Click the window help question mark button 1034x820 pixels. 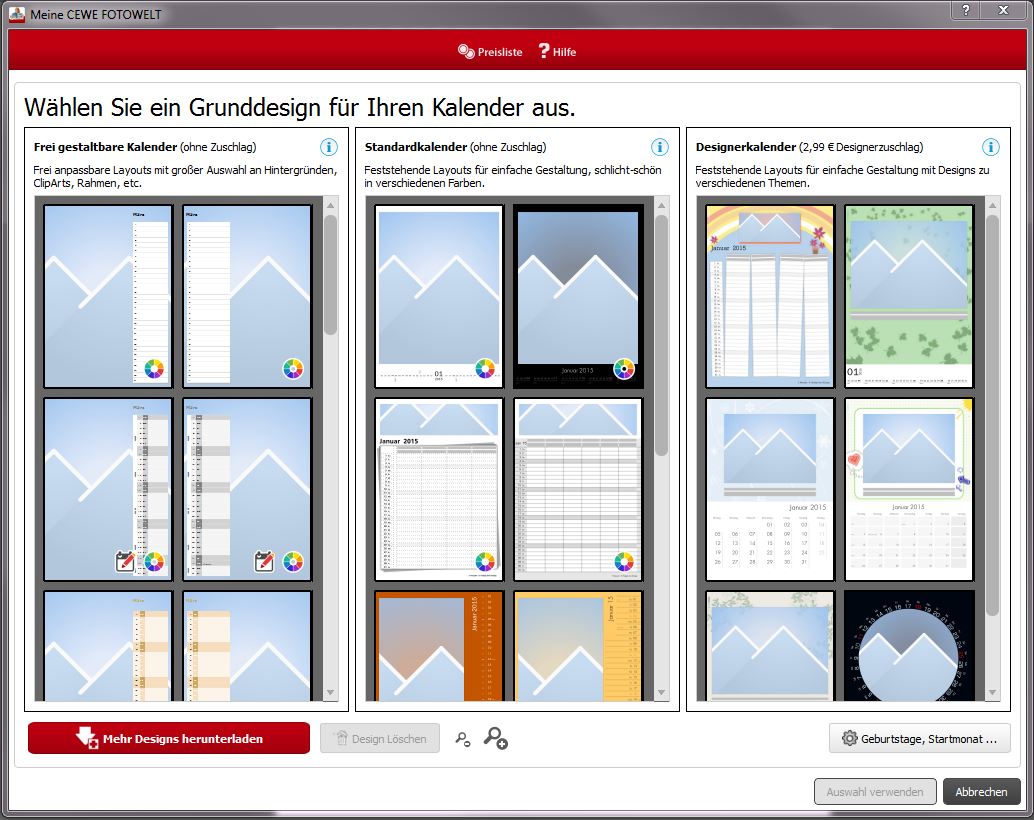[x=965, y=10]
